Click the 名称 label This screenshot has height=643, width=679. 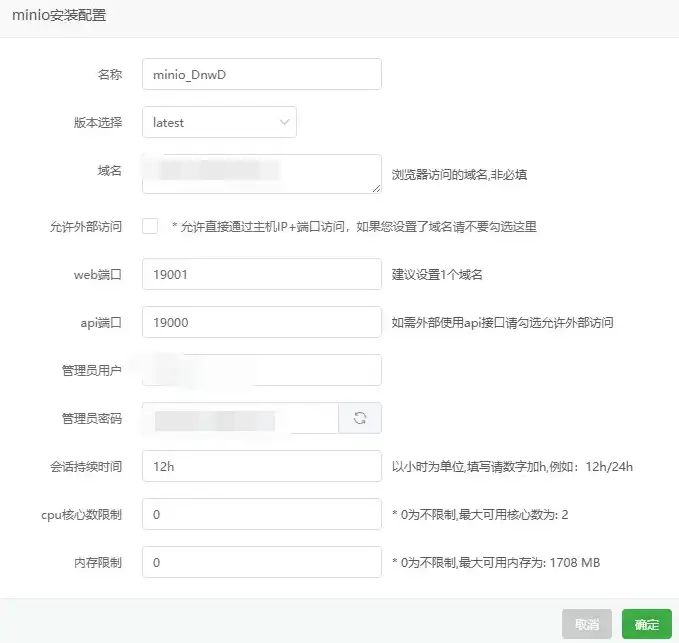pos(110,74)
